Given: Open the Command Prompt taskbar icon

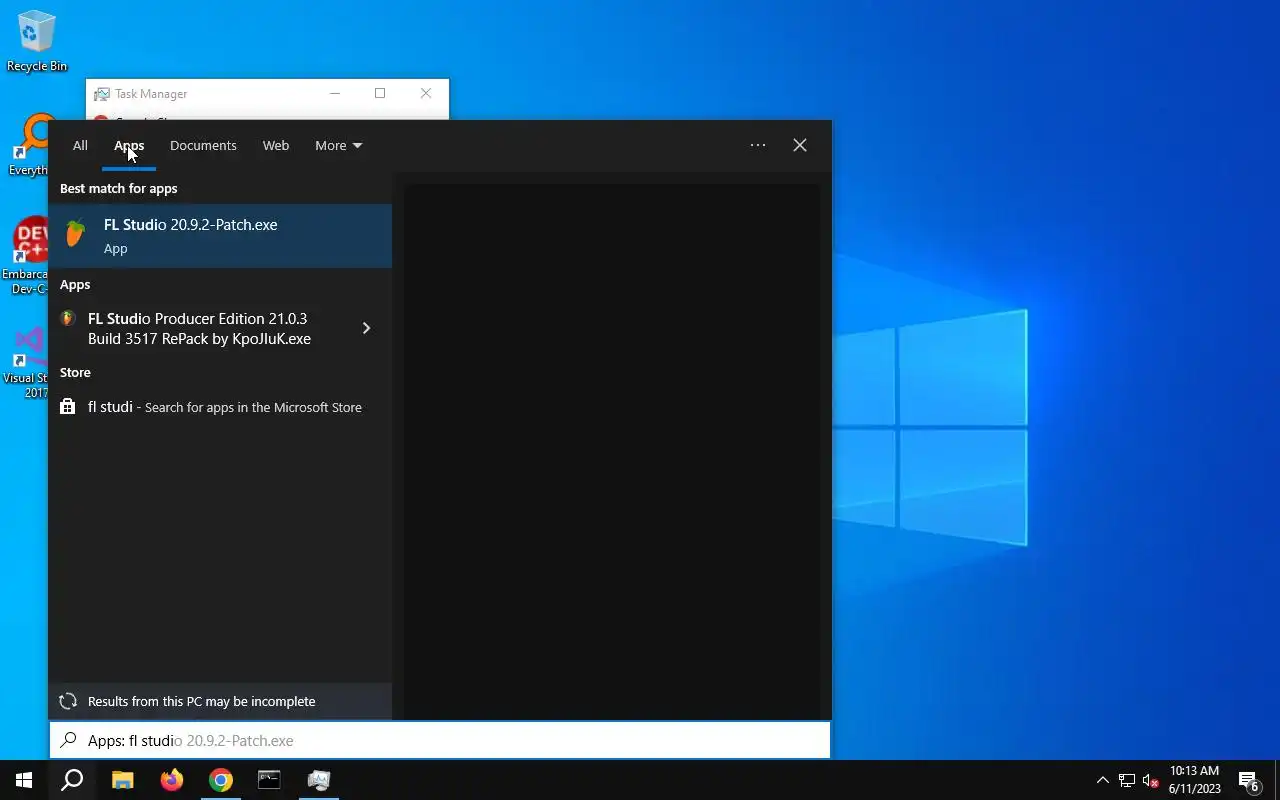Looking at the screenshot, I should (270, 780).
